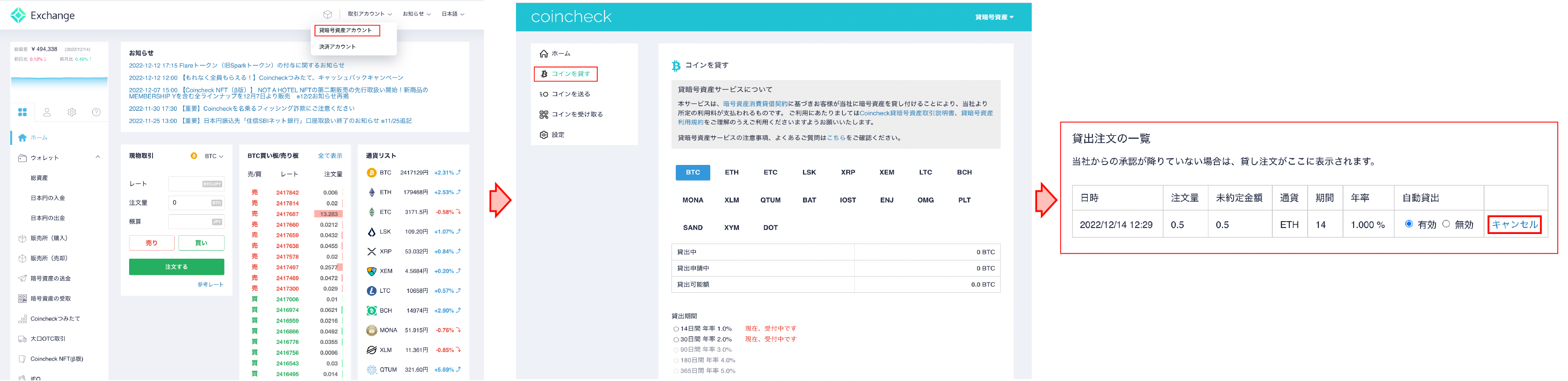1568x381 pixels.
Task: Click the wallet icon beside ウォレット
Action: (23, 158)
